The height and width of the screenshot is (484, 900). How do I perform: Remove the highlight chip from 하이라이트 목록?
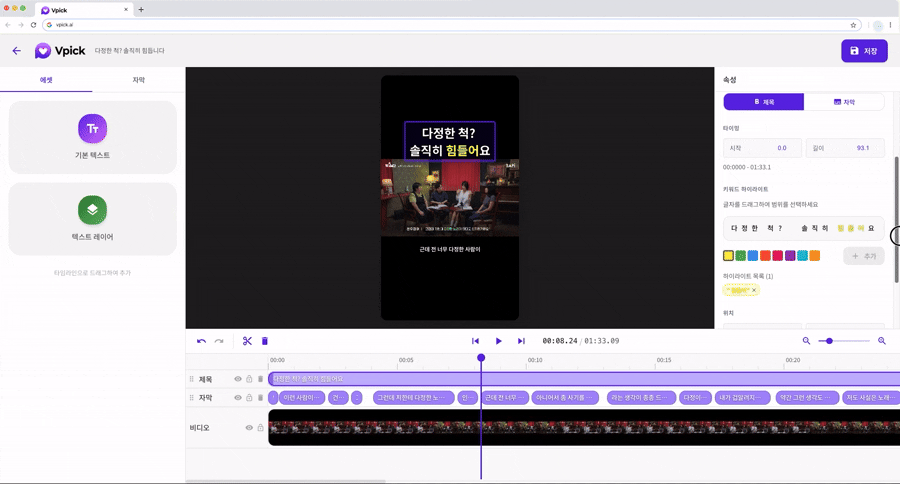[x=754, y=290]
